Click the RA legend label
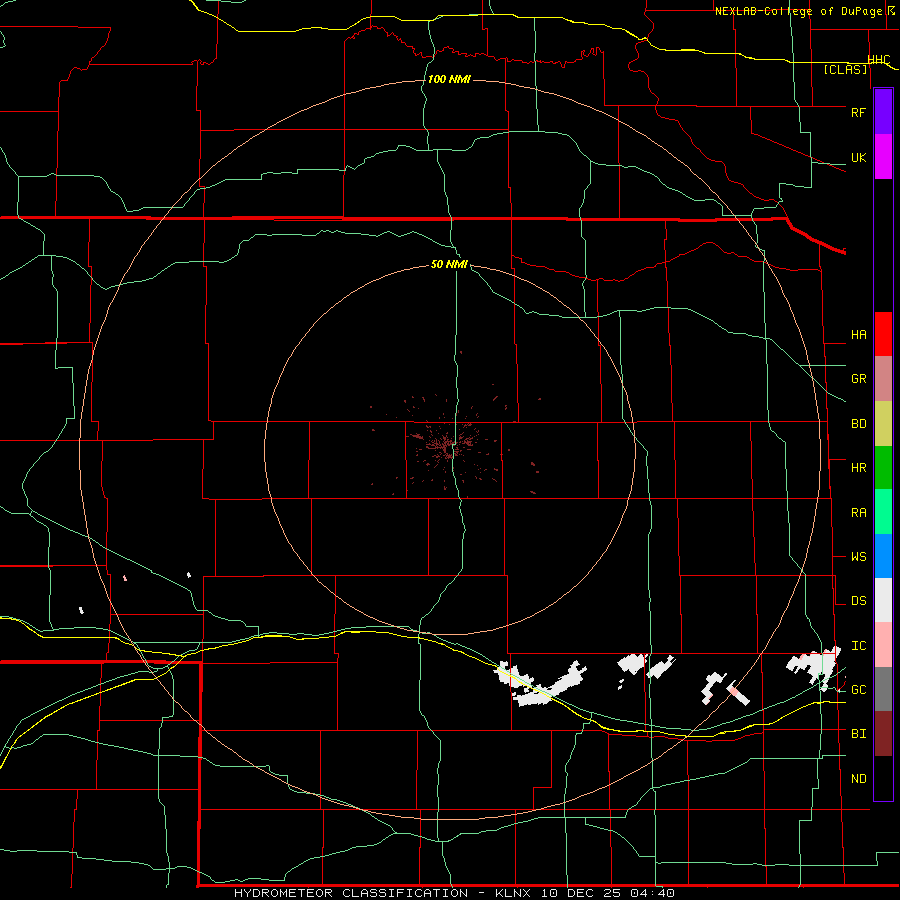This screenshot has width=900, height=900. (x=858, y=513)
